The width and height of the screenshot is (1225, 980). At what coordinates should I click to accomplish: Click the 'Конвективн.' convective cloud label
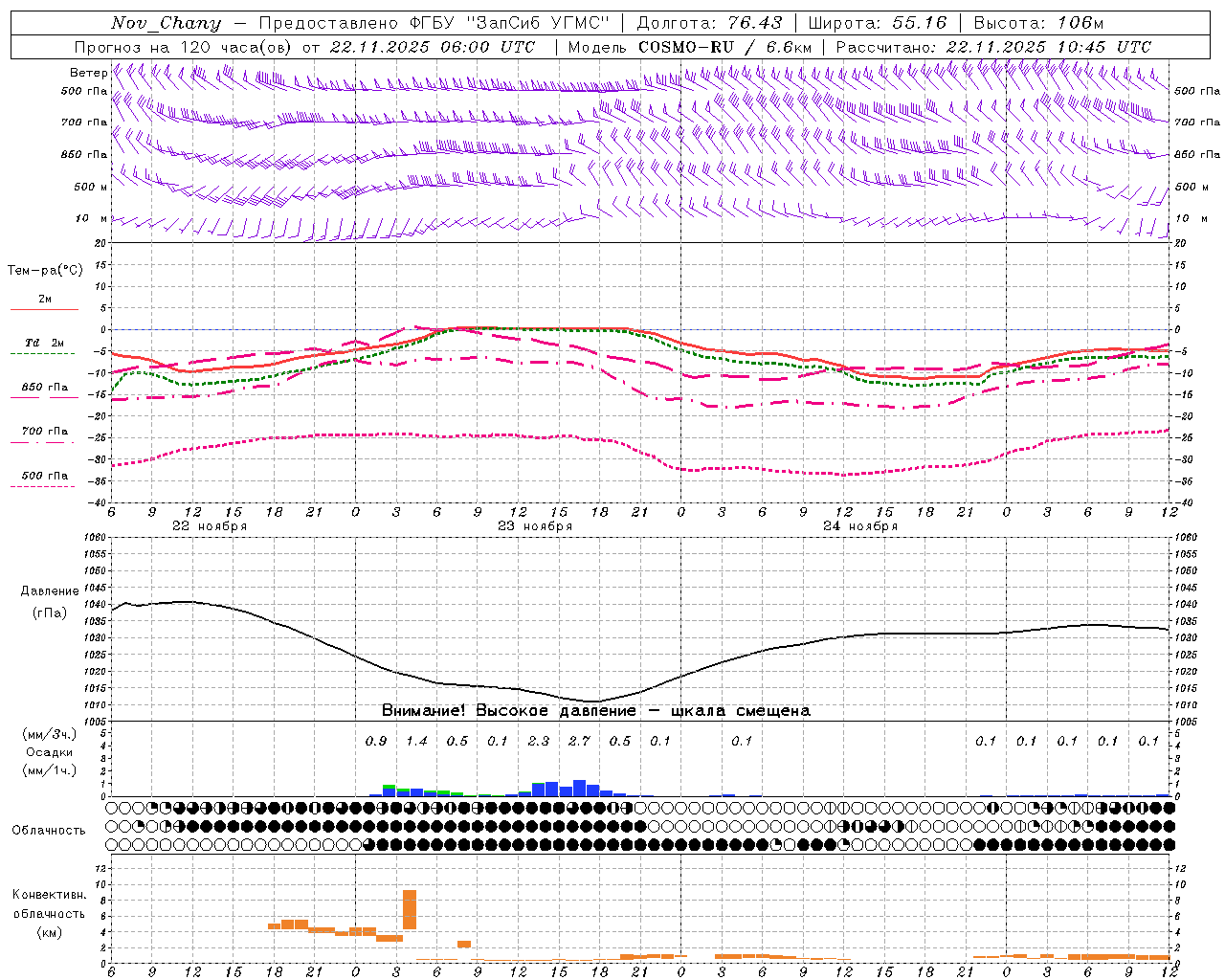click(50, 895)
